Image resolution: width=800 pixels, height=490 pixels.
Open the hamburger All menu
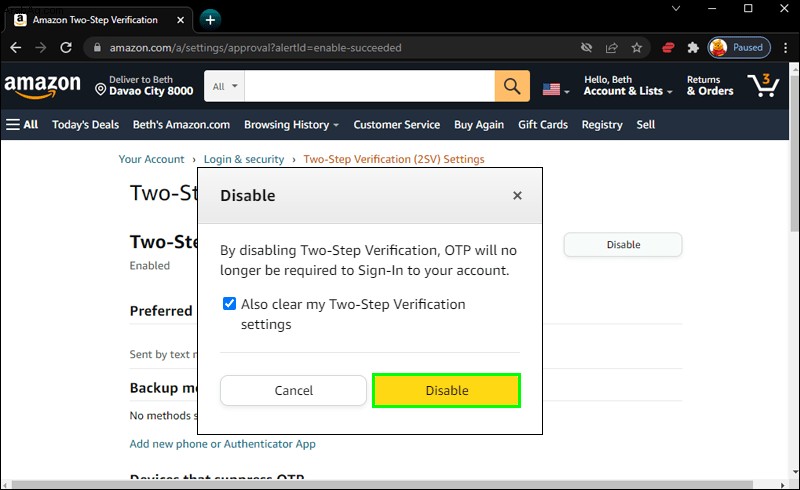point(22,125)
